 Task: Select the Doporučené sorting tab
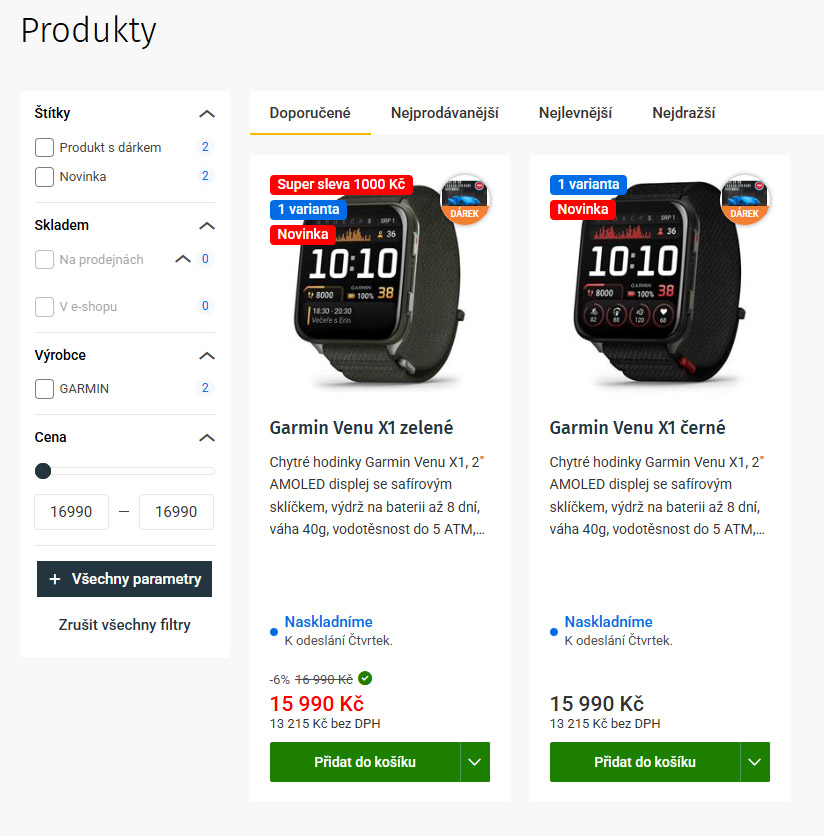(x=310, y=113)
